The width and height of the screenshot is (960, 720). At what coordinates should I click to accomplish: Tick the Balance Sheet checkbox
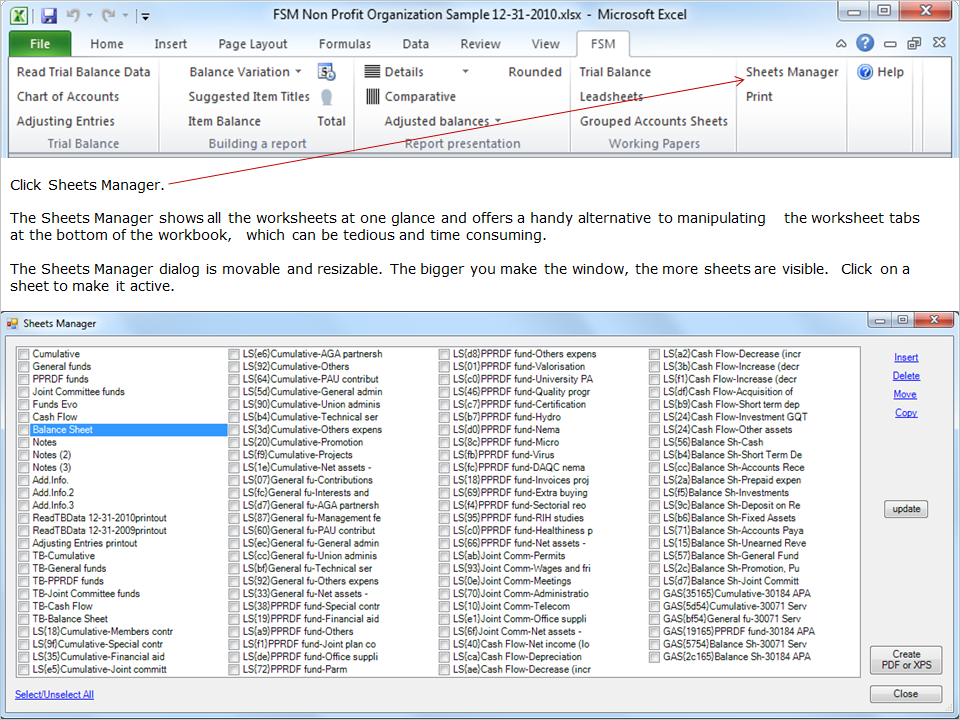24,430
